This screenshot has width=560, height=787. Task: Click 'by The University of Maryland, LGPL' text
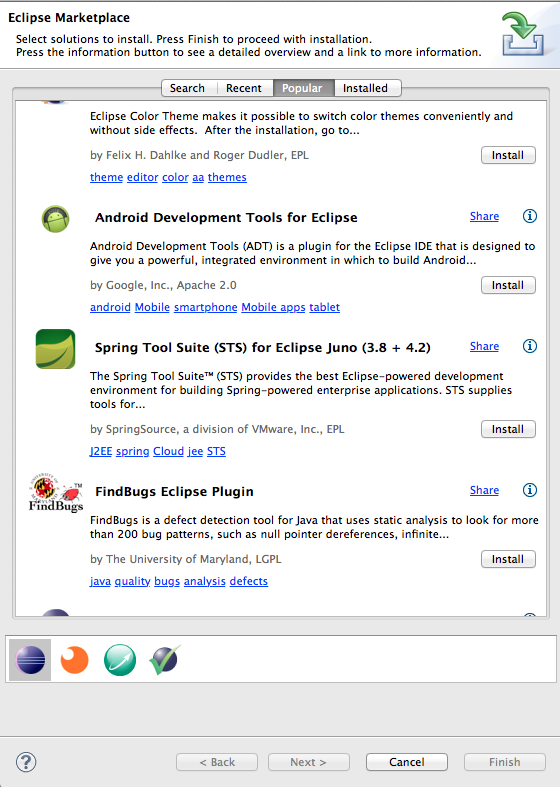coord(186,559)
